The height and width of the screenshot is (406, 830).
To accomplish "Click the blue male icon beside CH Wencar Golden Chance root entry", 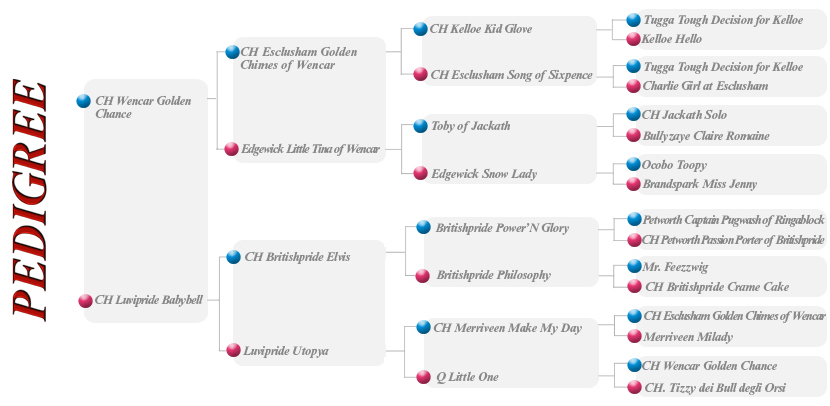I will point(84,101).
